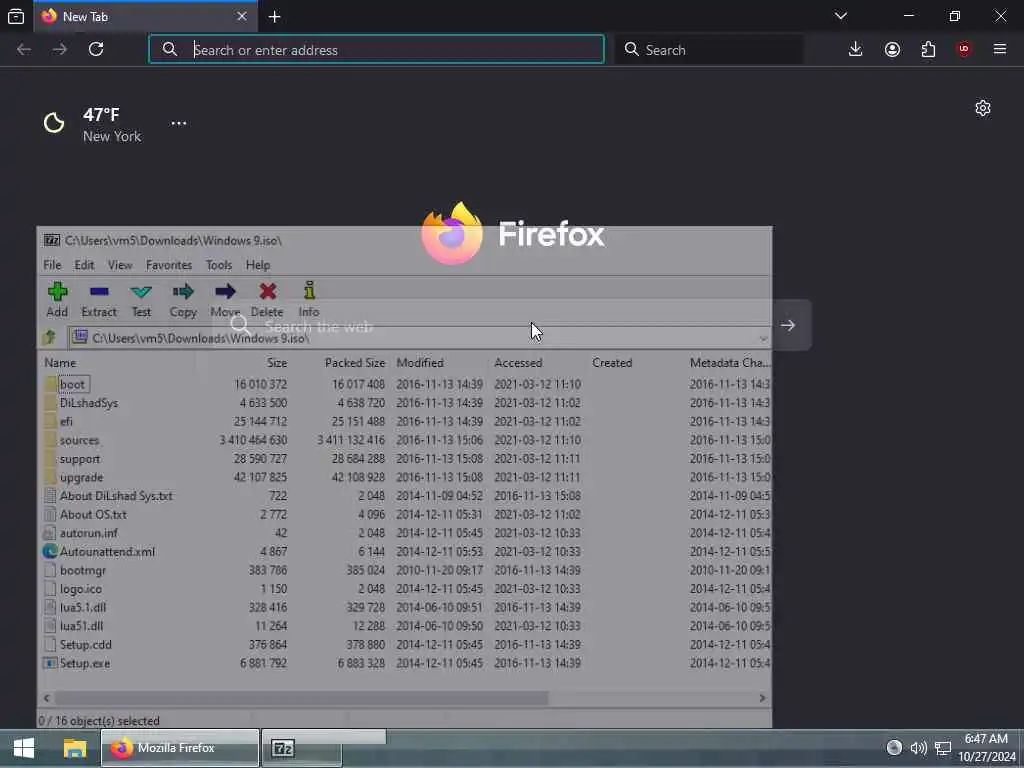Click the uBlock Origin extension icon
1024x768 pixels.
point(964,50)
